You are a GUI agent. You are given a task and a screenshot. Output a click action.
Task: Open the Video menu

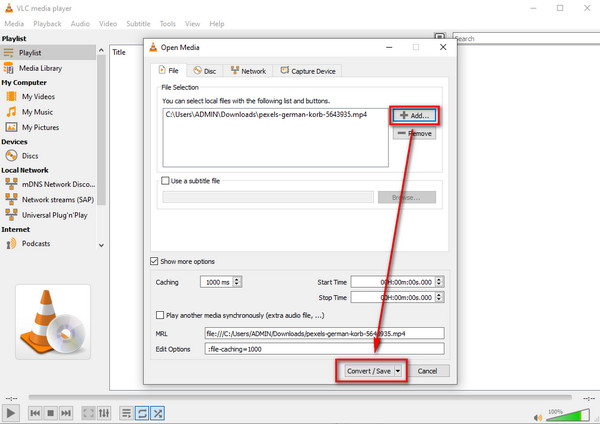[108, 24]
